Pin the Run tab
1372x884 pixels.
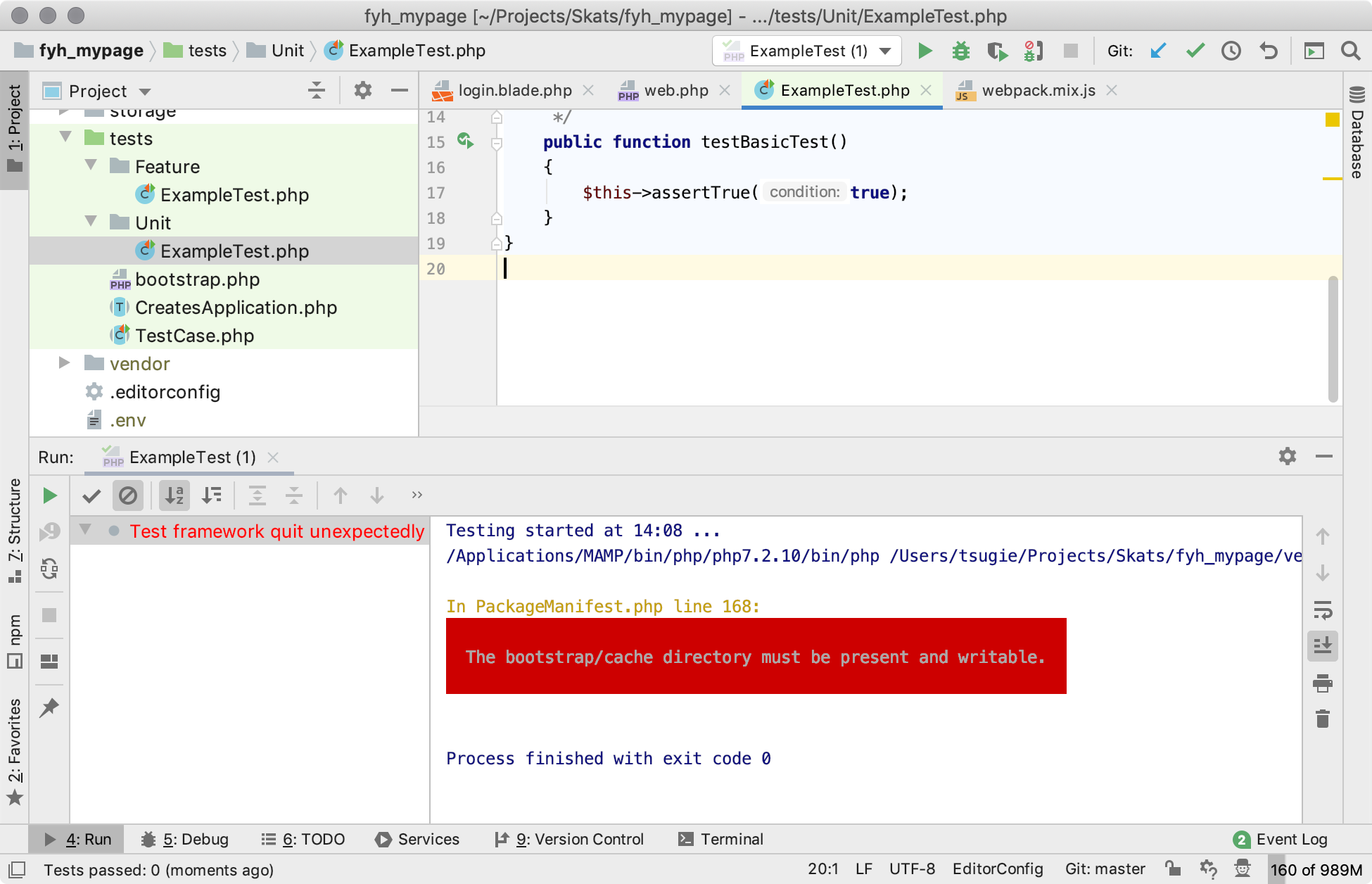49,707
